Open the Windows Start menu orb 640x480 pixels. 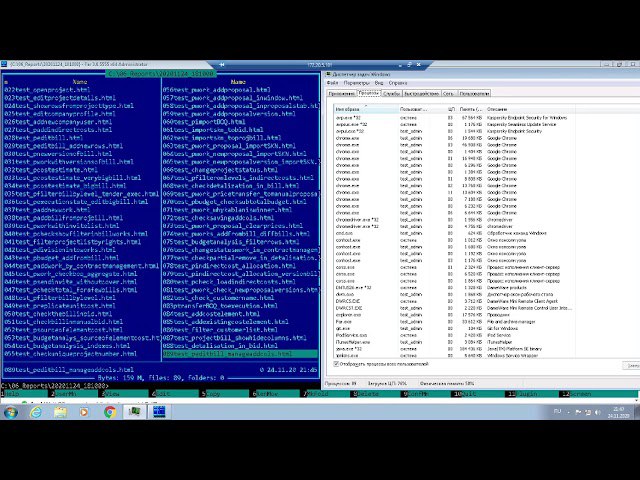click(x=11, y=412)
